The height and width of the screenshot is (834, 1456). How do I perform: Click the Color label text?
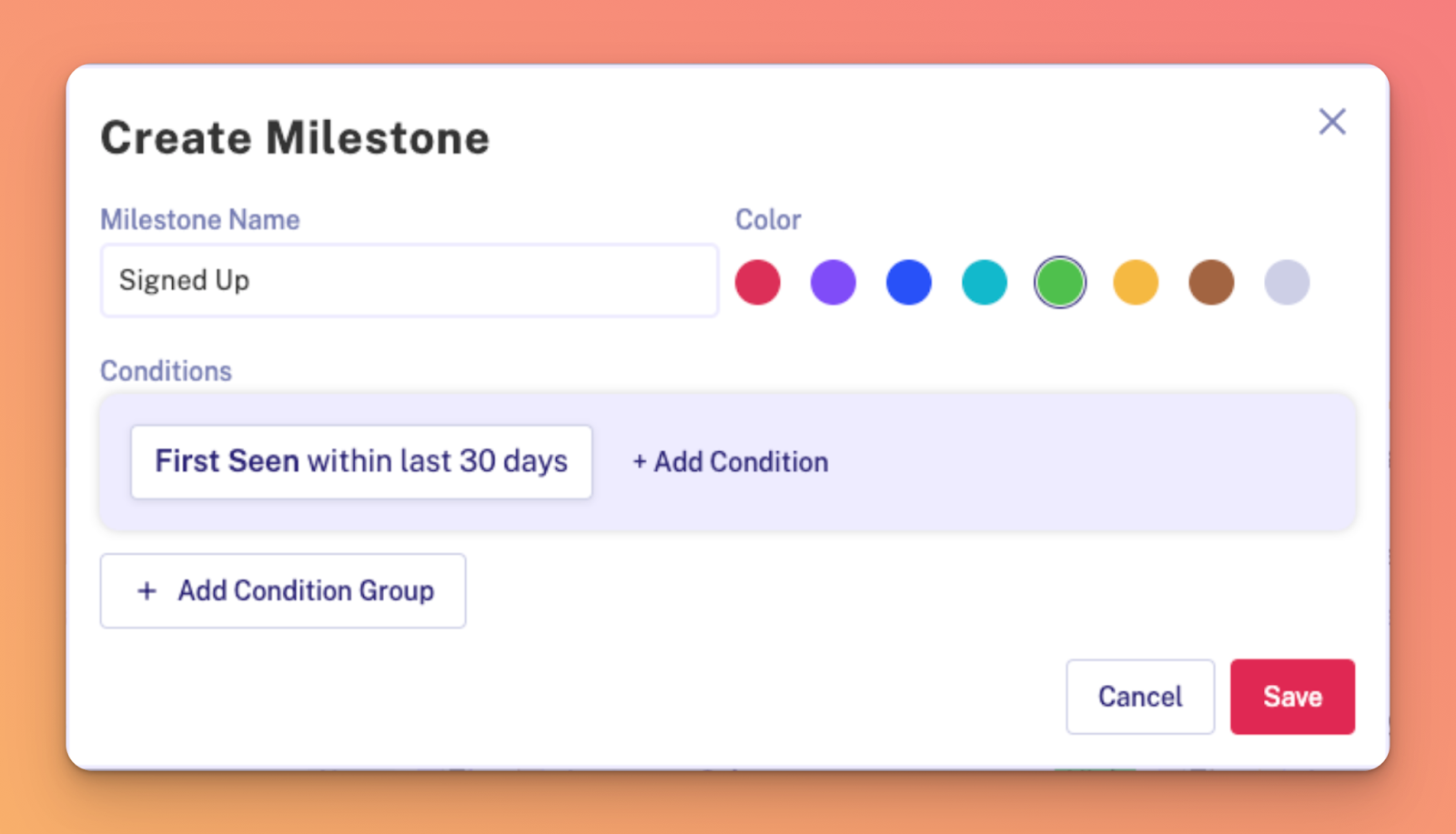click(x=768, y=220)
